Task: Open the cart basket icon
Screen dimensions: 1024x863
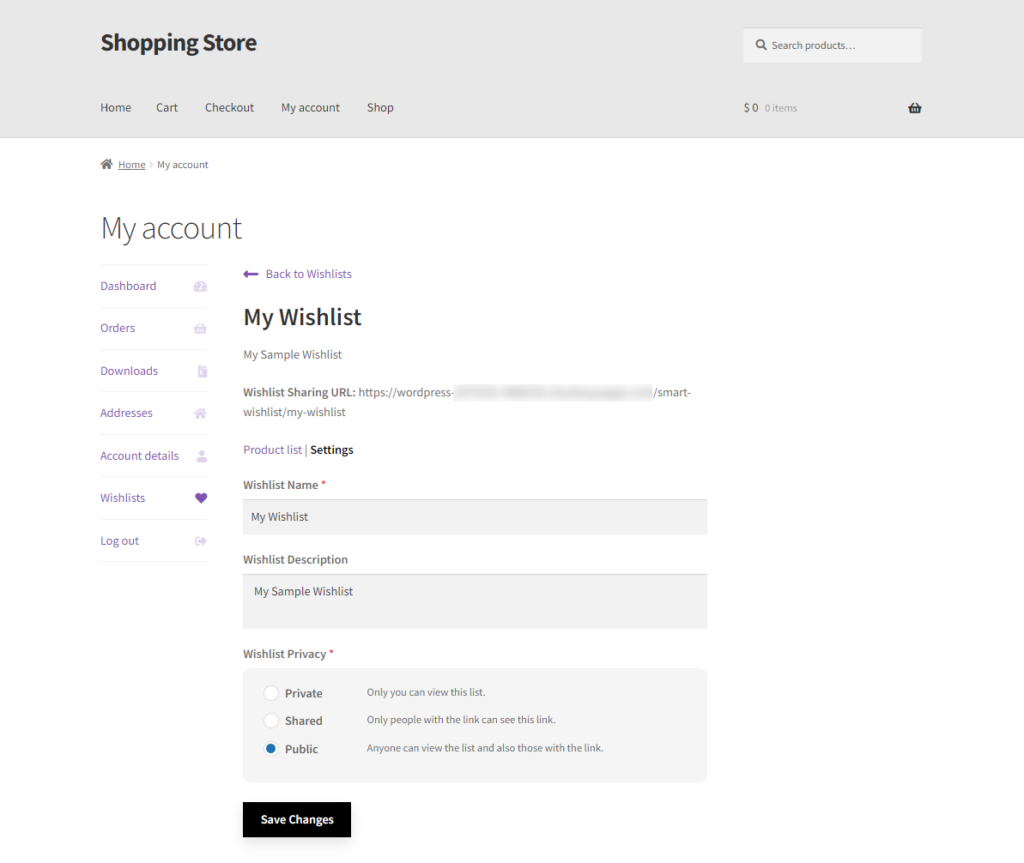Action: [x=914, y=108]
